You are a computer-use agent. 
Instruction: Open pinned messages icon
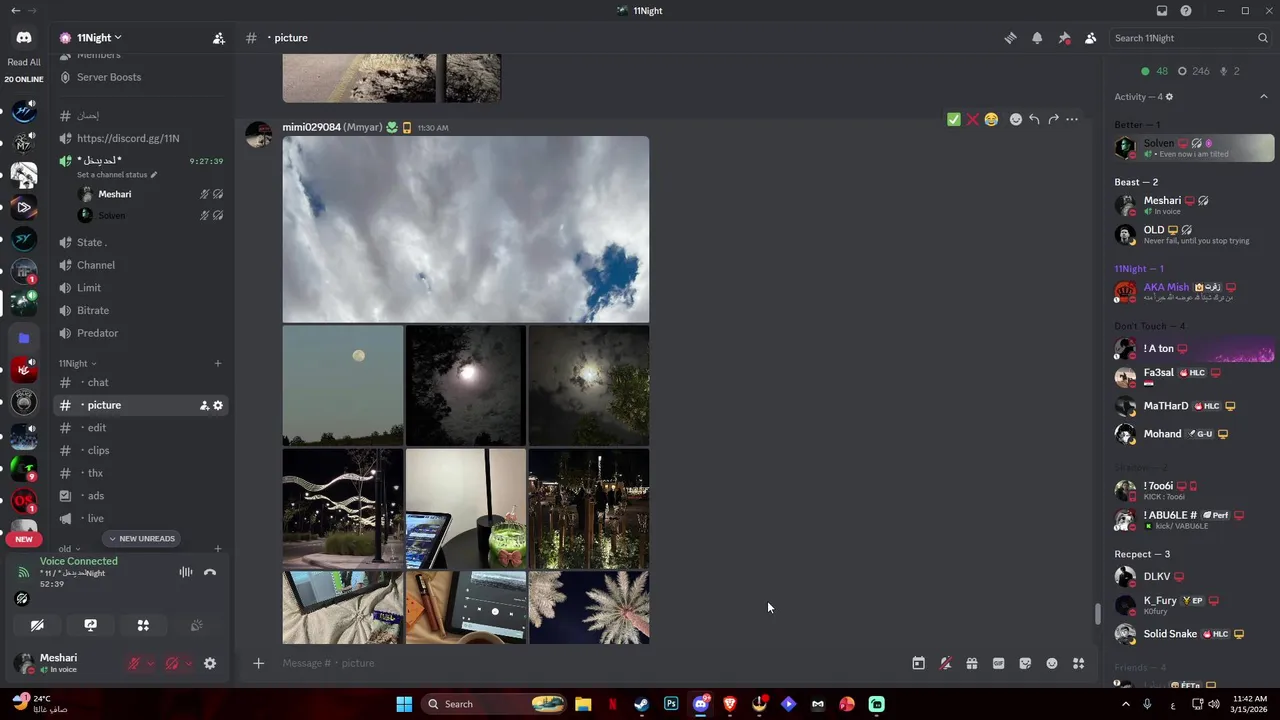click(x=1064, y=38)
